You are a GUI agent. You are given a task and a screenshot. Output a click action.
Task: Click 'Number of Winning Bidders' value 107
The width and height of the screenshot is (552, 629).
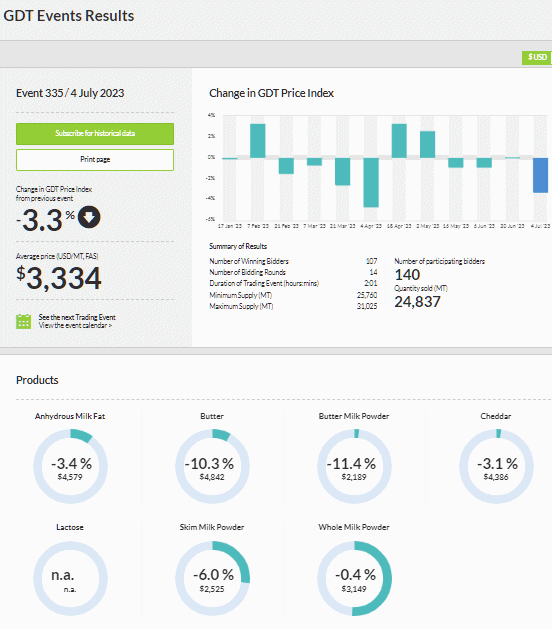click(371, 261)
